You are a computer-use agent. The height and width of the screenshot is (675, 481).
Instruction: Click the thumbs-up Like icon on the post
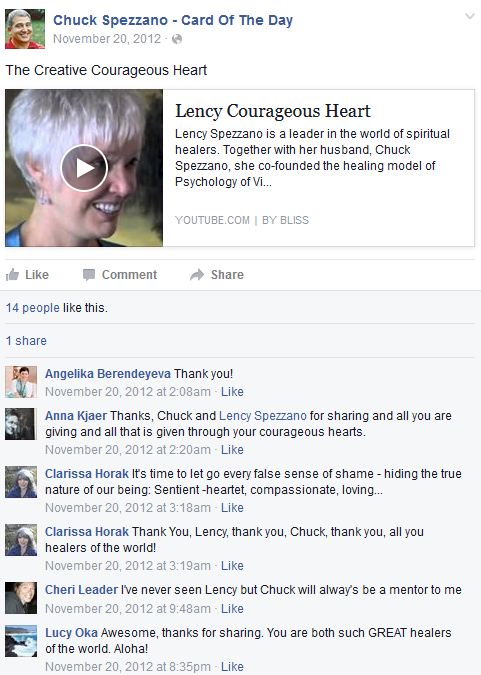click(12, 275)
